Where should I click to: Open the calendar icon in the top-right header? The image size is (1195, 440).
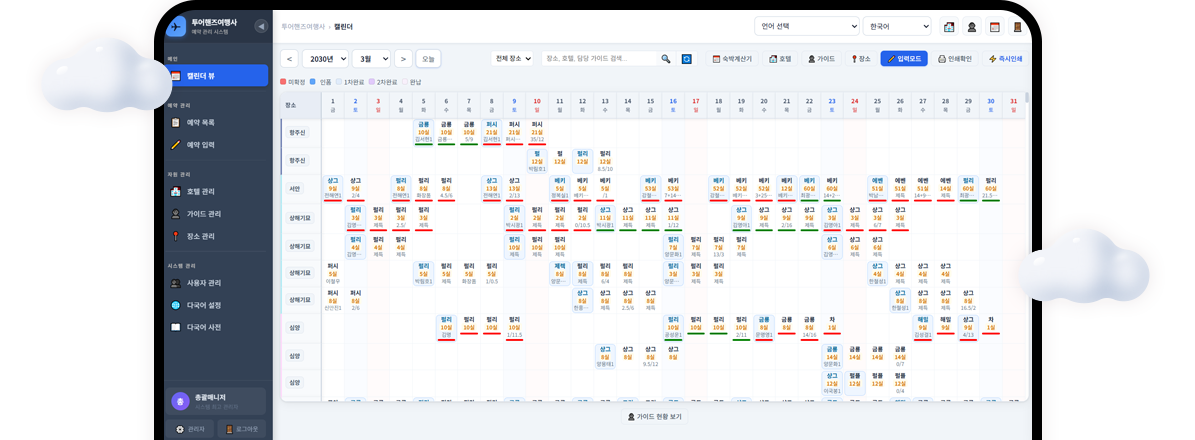(994, 27)
